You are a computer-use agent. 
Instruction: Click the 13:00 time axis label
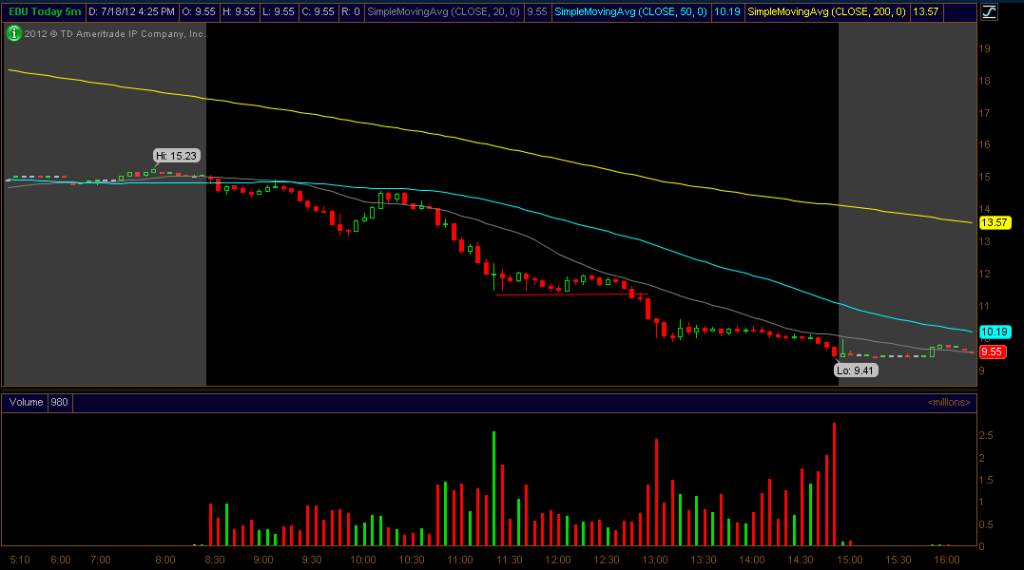655,560
